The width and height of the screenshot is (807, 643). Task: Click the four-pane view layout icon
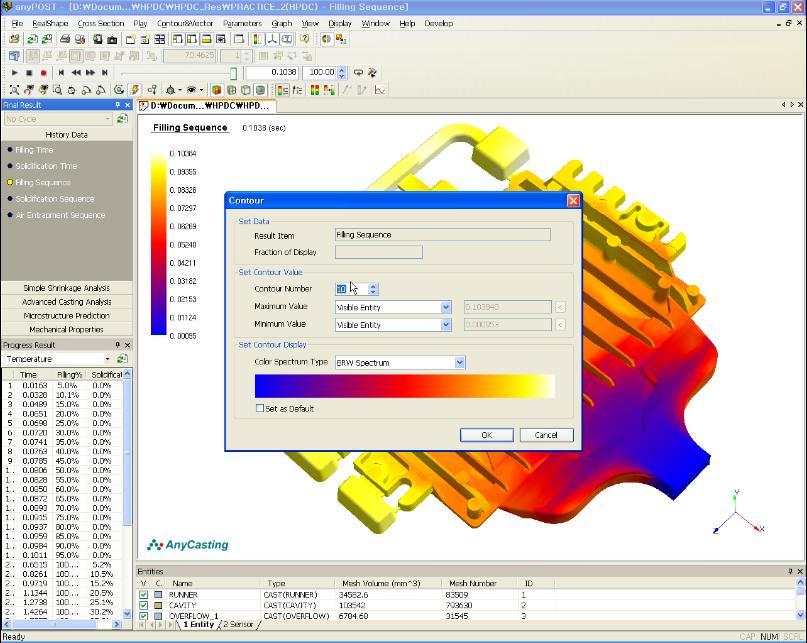click(x=160, y=39)
